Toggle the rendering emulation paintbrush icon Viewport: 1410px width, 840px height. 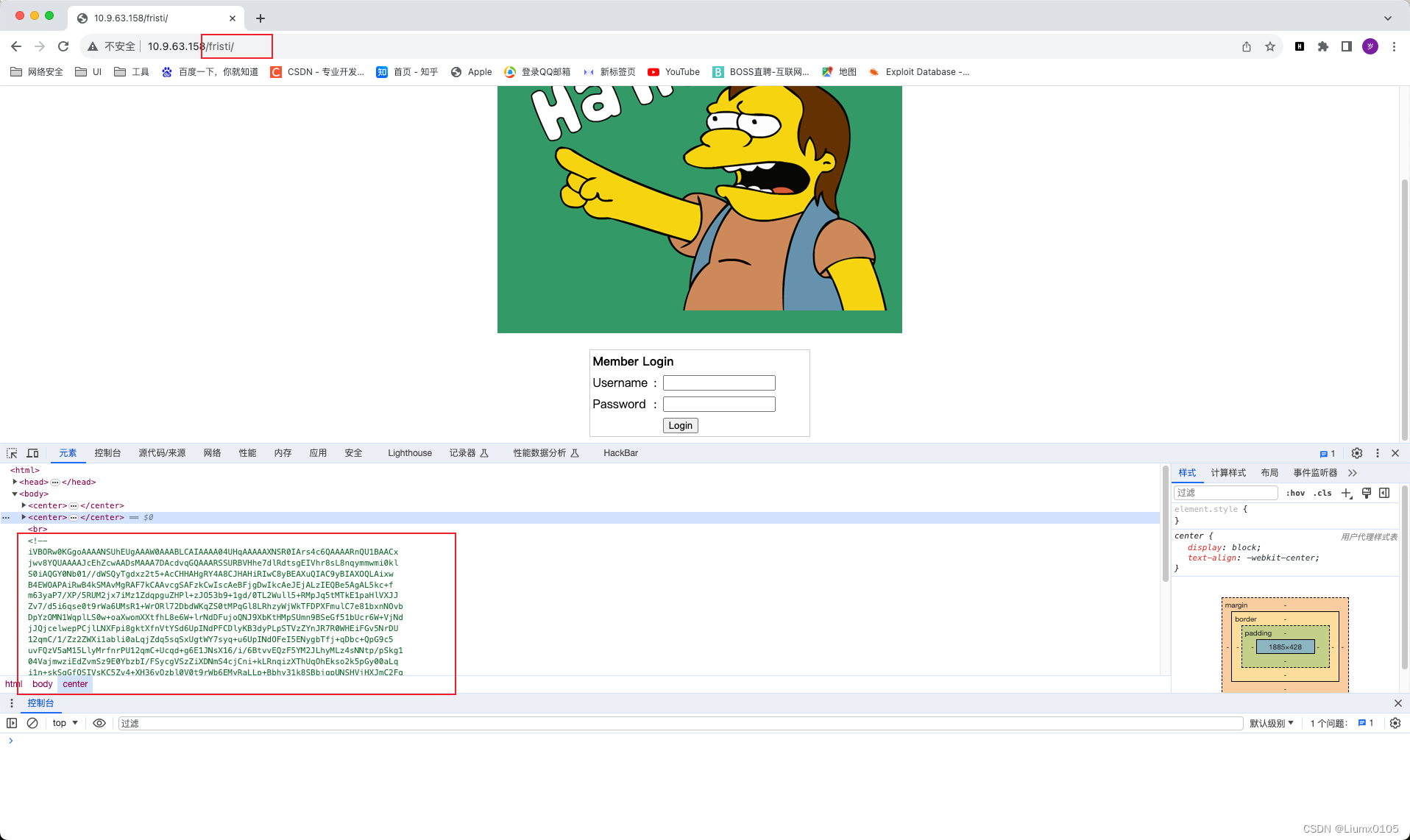click(x=1367, y=493)
